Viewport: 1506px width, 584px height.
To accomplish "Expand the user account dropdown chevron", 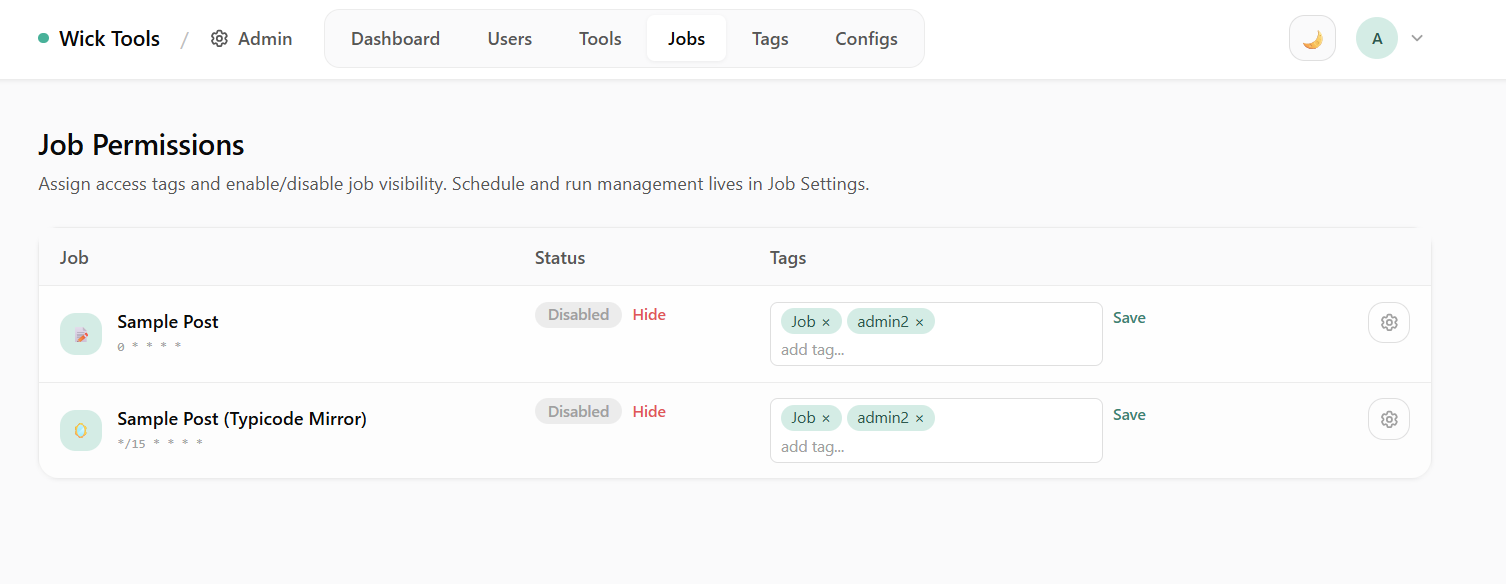I will tap(1417, 39).
